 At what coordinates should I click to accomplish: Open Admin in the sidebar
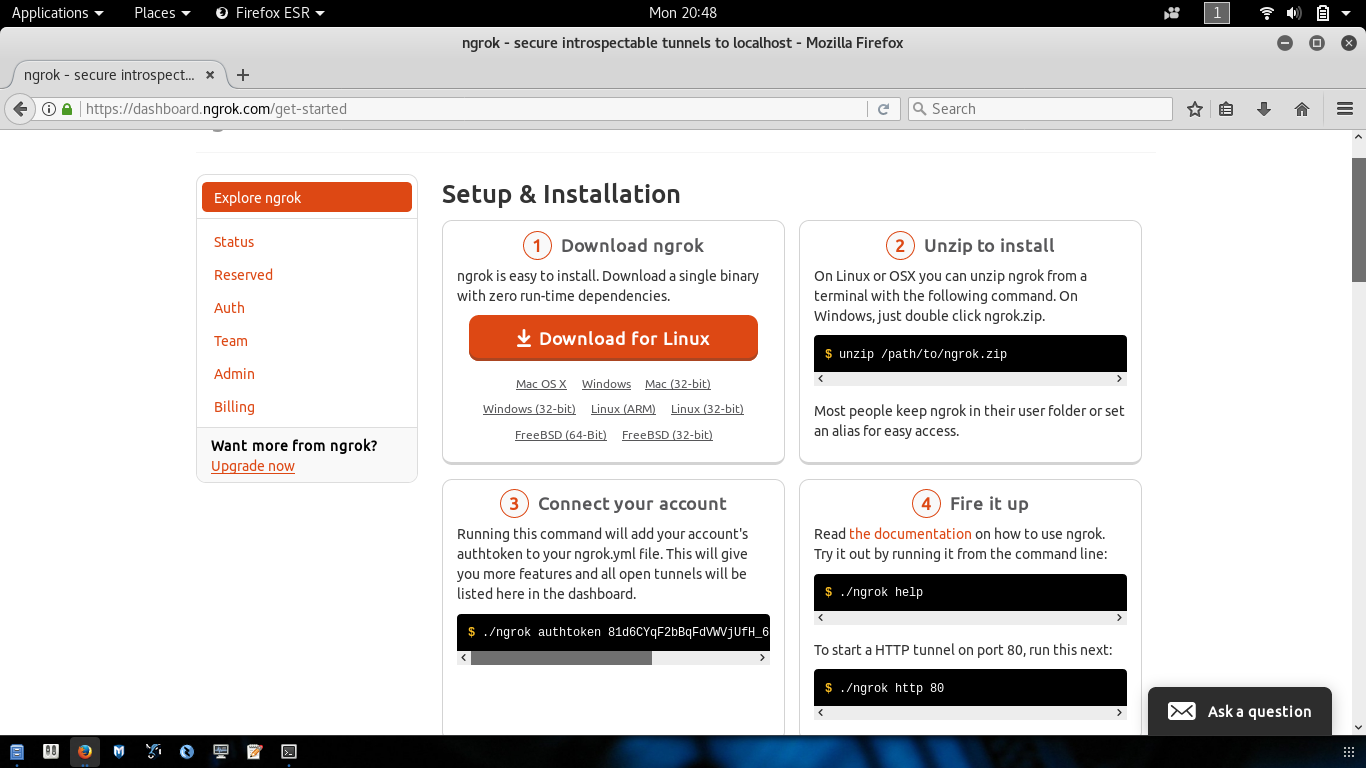pyautogui.click(x=234, y=374)
